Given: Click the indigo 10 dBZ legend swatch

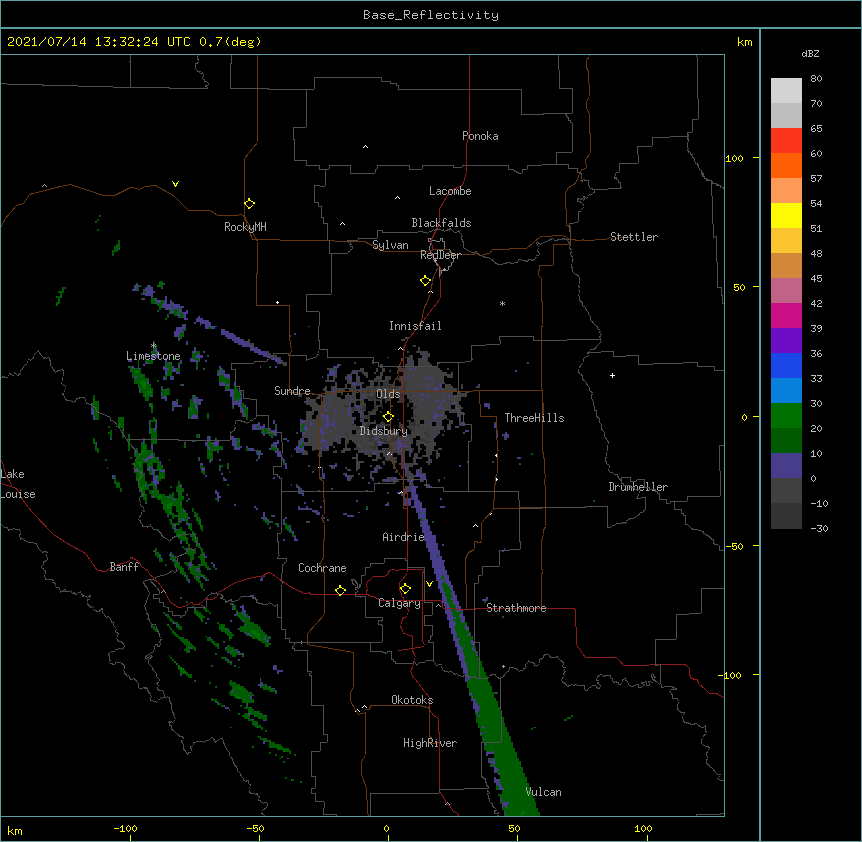Looking at the screenshot, I should tap(786, 466).
